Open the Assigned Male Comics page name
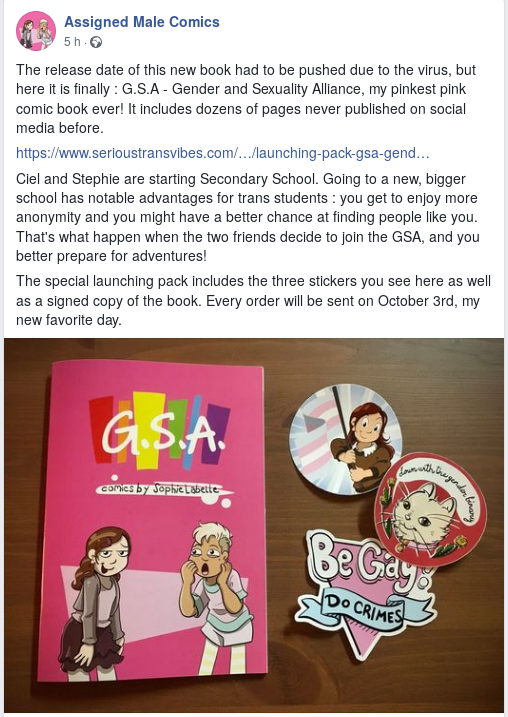 (x=142, y=21)
